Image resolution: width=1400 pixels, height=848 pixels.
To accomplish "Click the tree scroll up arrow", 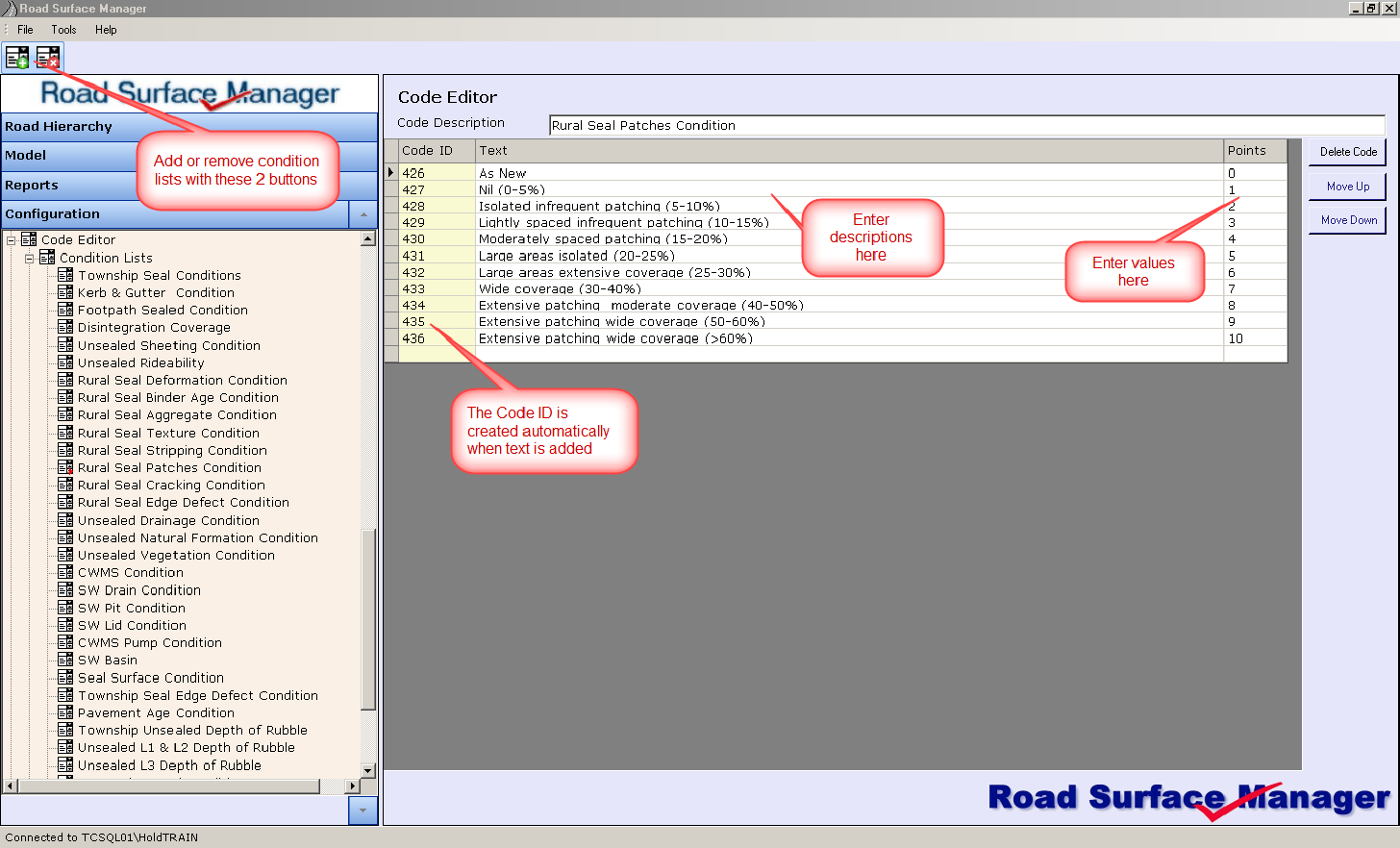I will point(368,238).
